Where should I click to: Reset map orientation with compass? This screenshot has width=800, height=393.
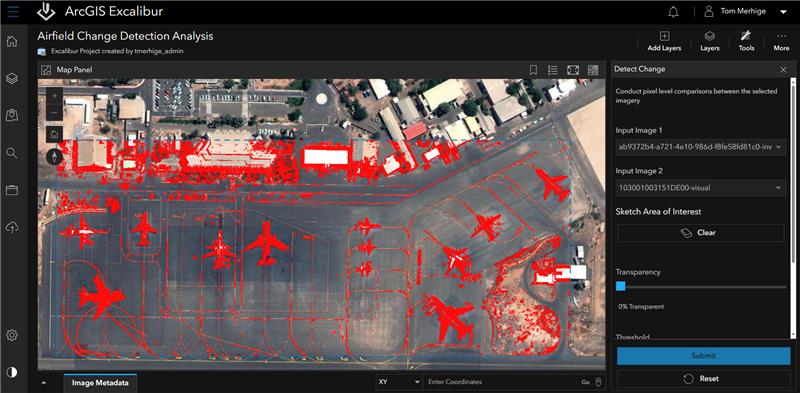55,157
